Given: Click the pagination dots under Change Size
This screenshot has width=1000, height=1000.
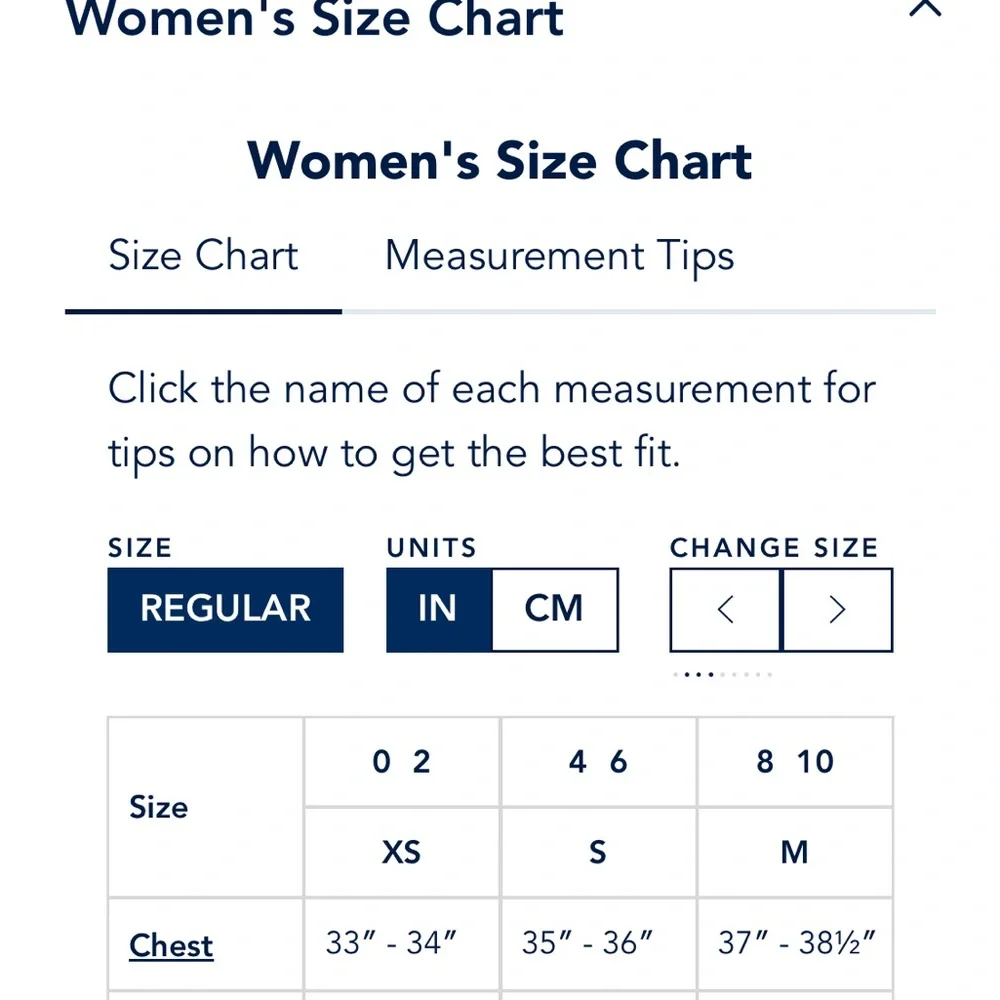Looking at the screenshot, I should pos(723,675).
